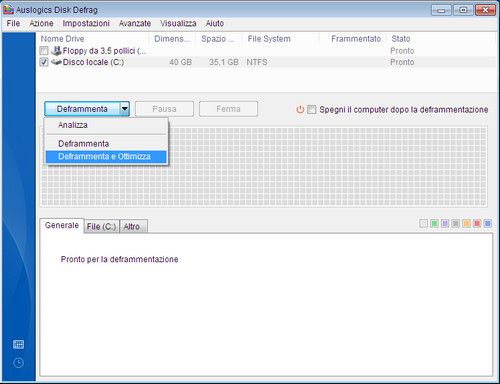The height and width of the screenshot is (384, 500).
Task: Click the cluster map grid icon in sidebar
Action: 18,344
